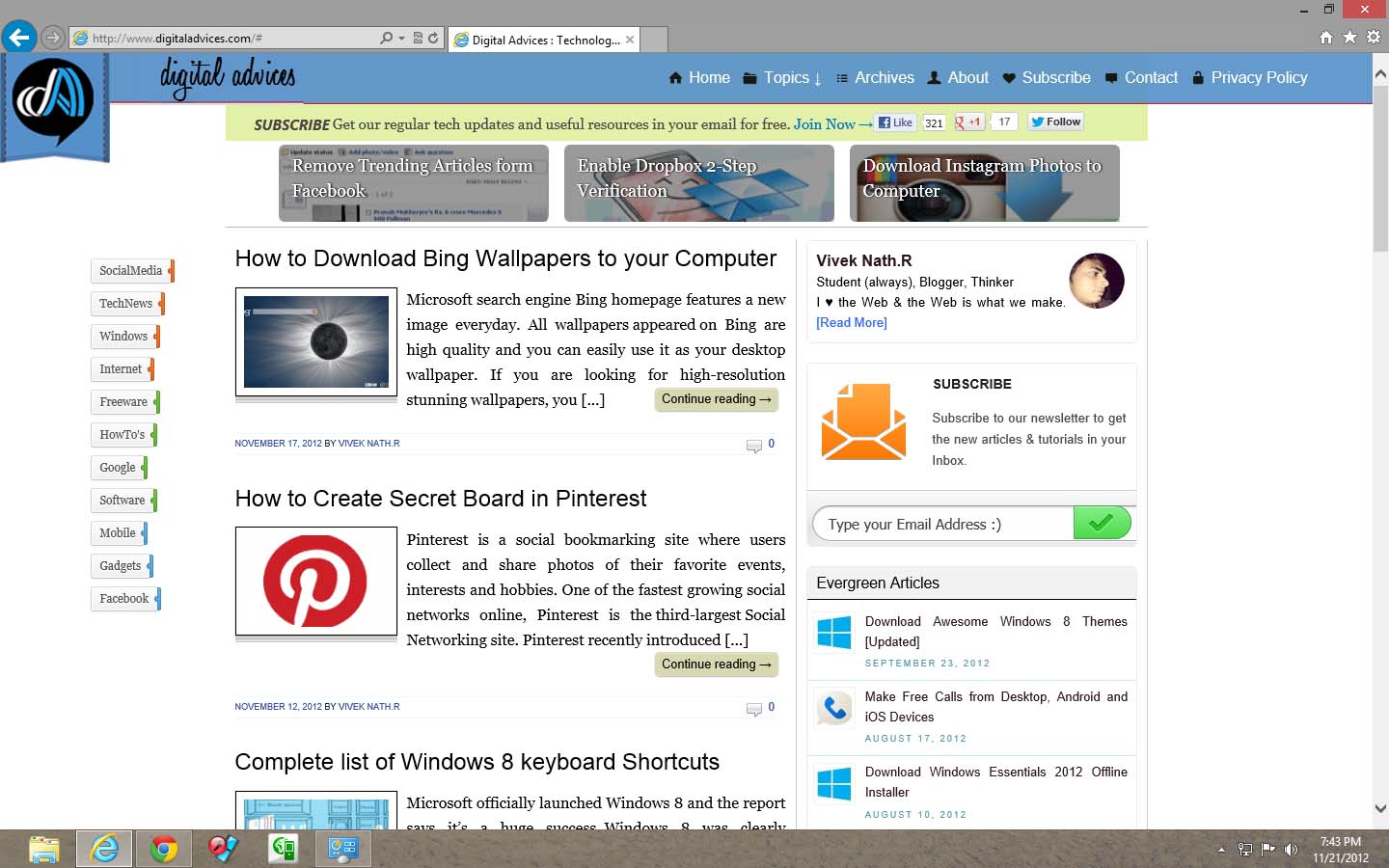1389x868 pixels.
Task: Open the Privacy Policy navigation item
Action: 1250,78
